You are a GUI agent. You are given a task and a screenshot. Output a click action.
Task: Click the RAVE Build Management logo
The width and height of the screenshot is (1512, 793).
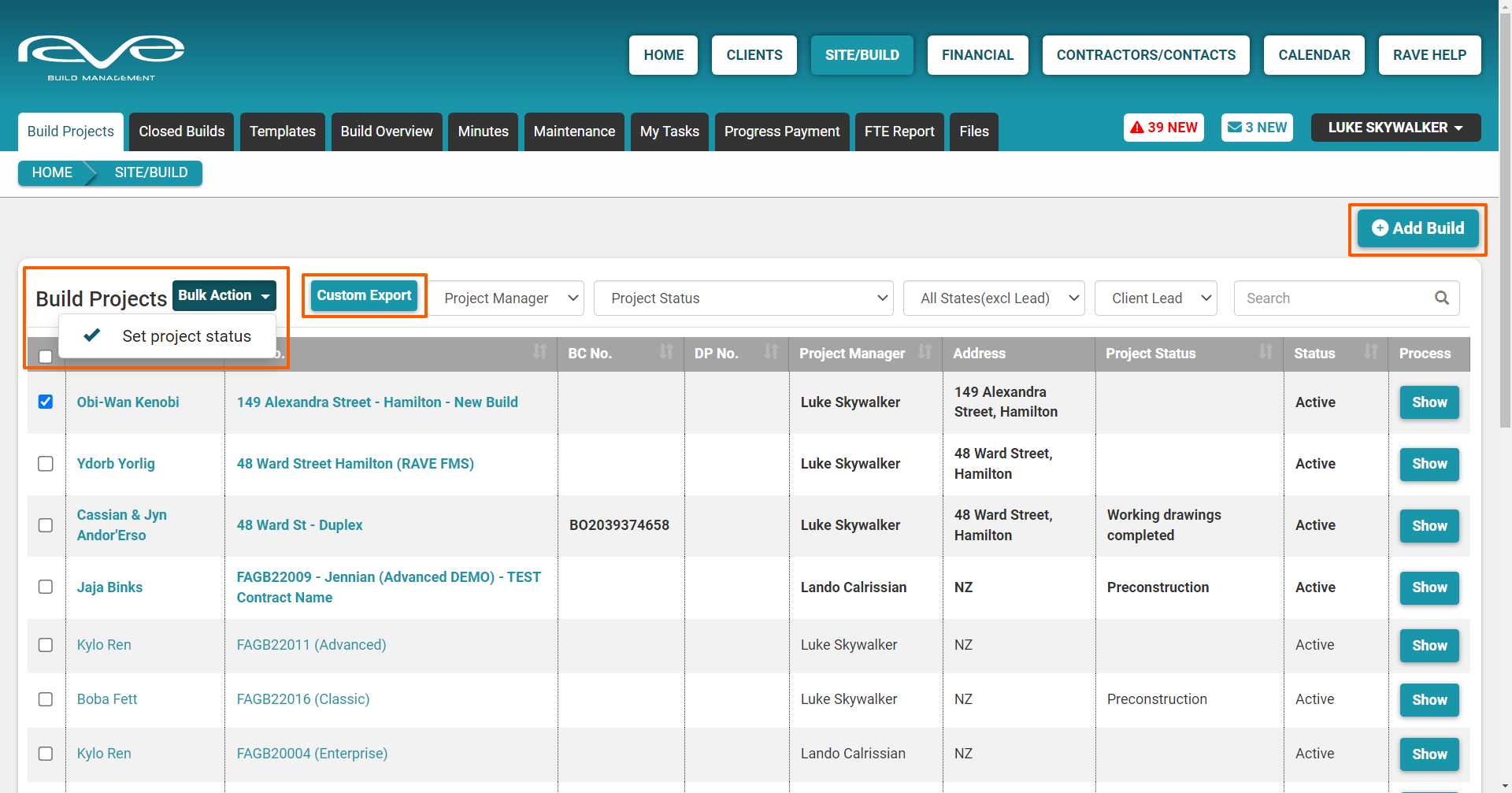pyautogui.click(x=101, y=57)
